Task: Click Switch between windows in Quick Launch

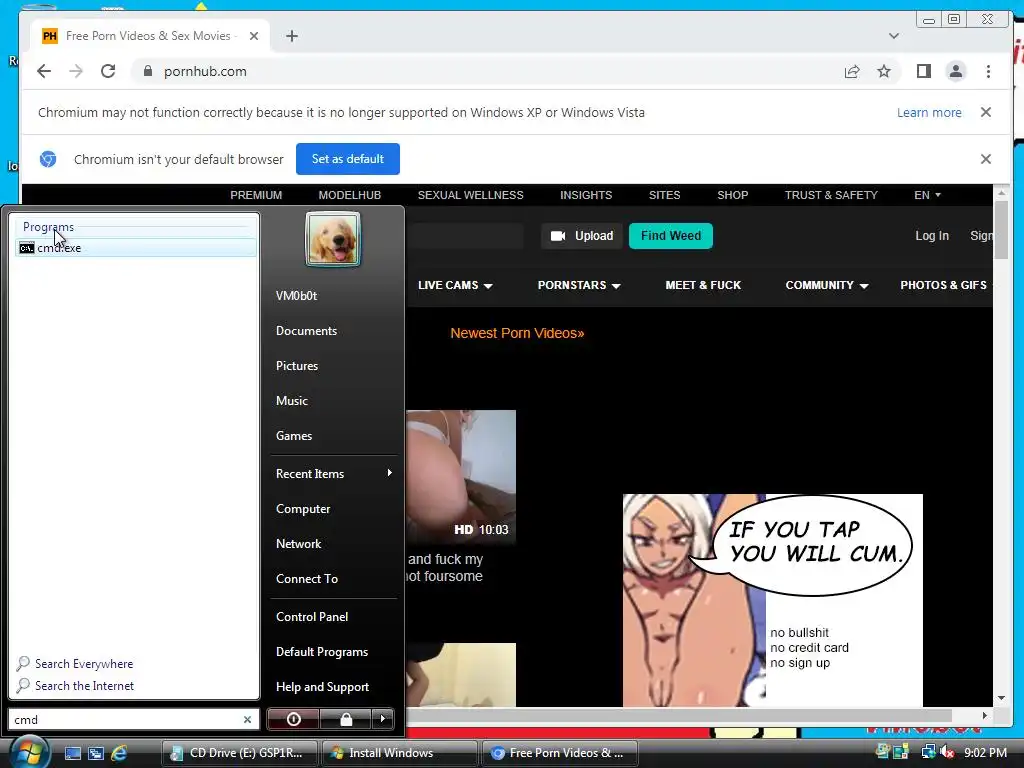Action: [95, 753]
